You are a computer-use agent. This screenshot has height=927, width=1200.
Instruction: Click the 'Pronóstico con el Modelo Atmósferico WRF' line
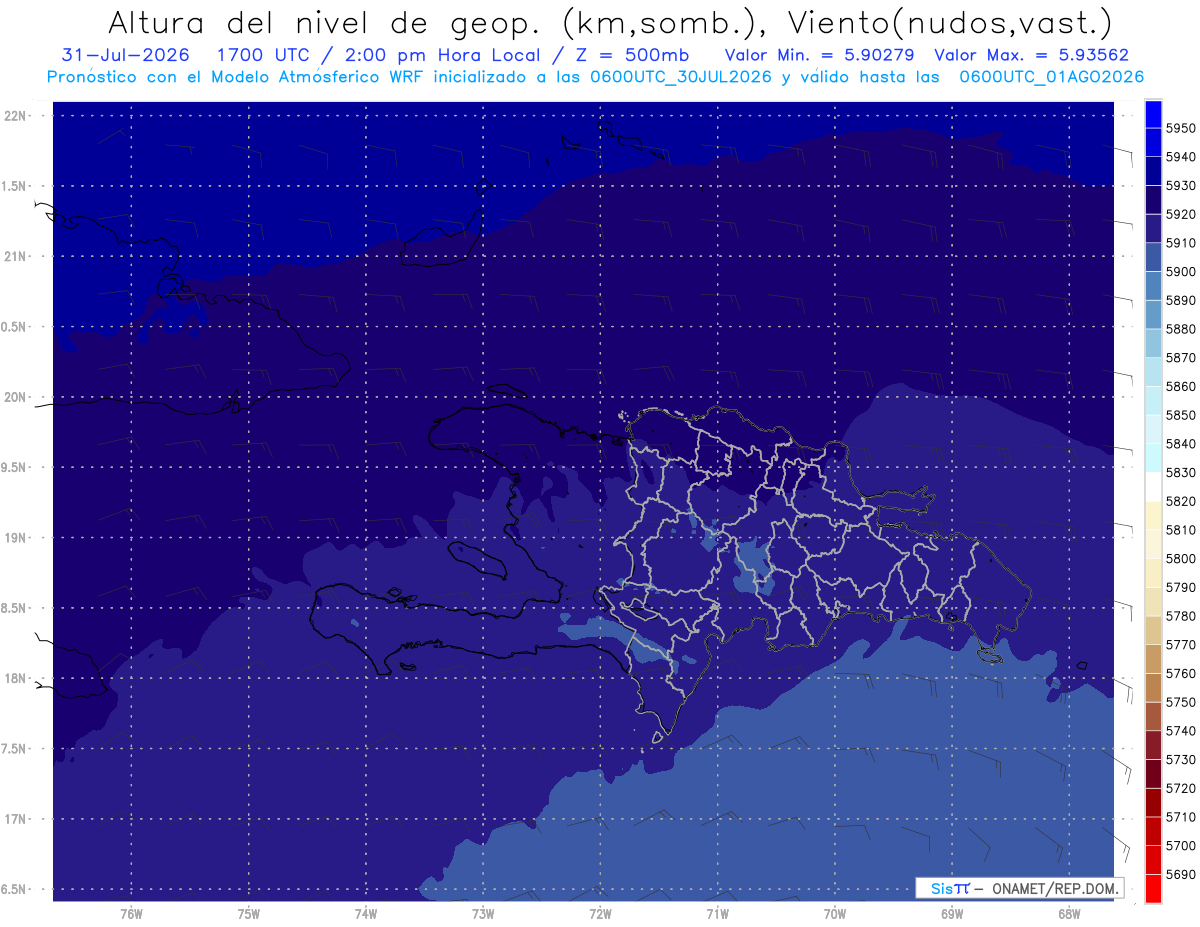click(x=234, y=77)
